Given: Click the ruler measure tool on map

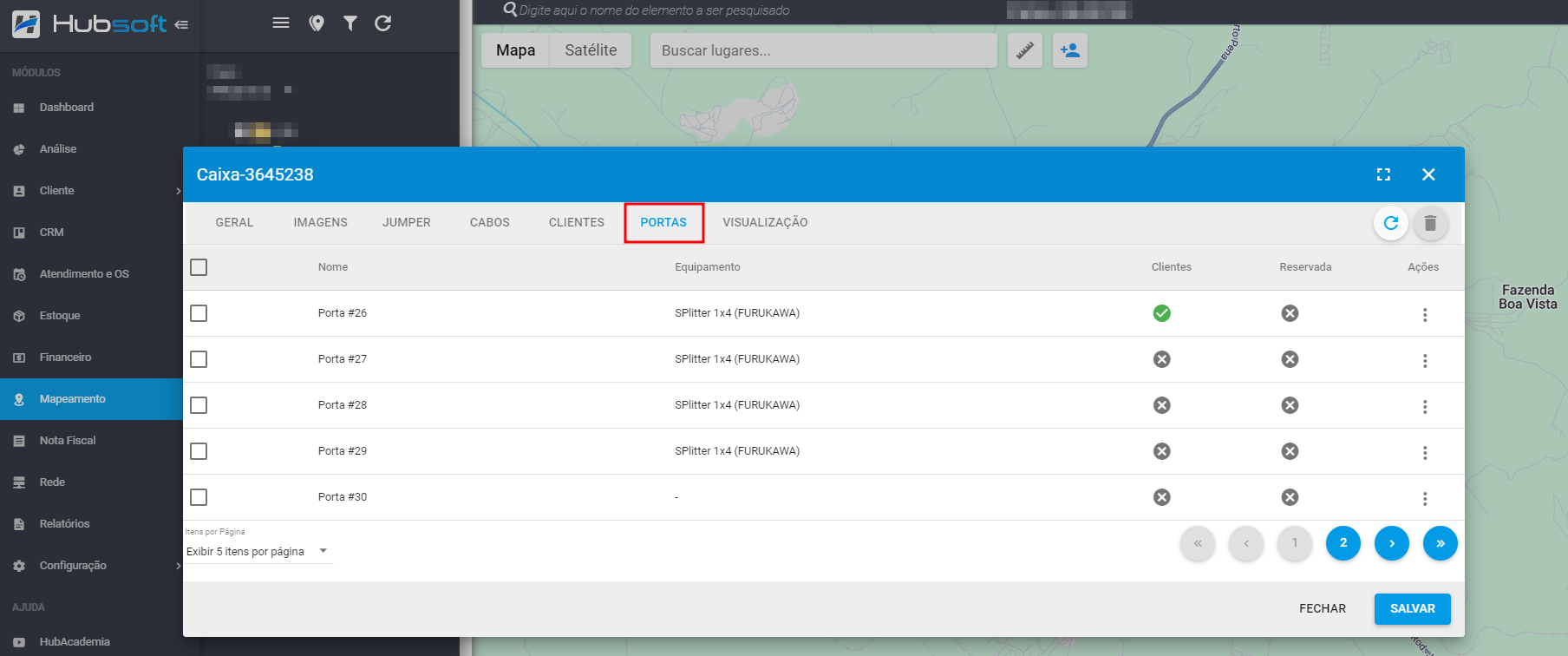Looking at the screenshot, I should click(1025, 50).
